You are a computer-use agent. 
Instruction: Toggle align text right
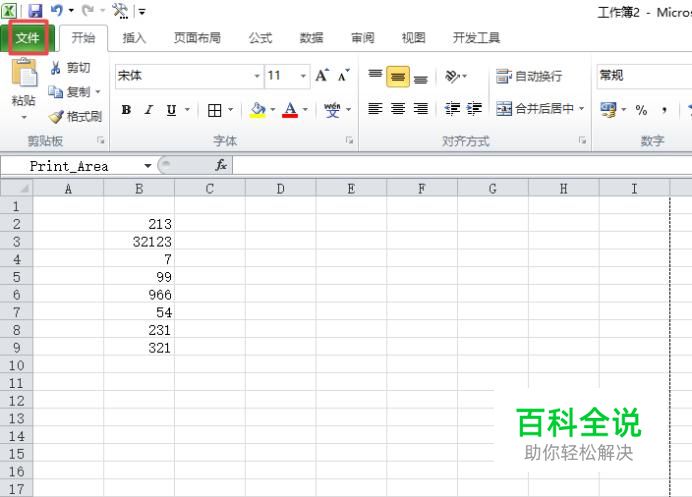[x=421, y=109]
